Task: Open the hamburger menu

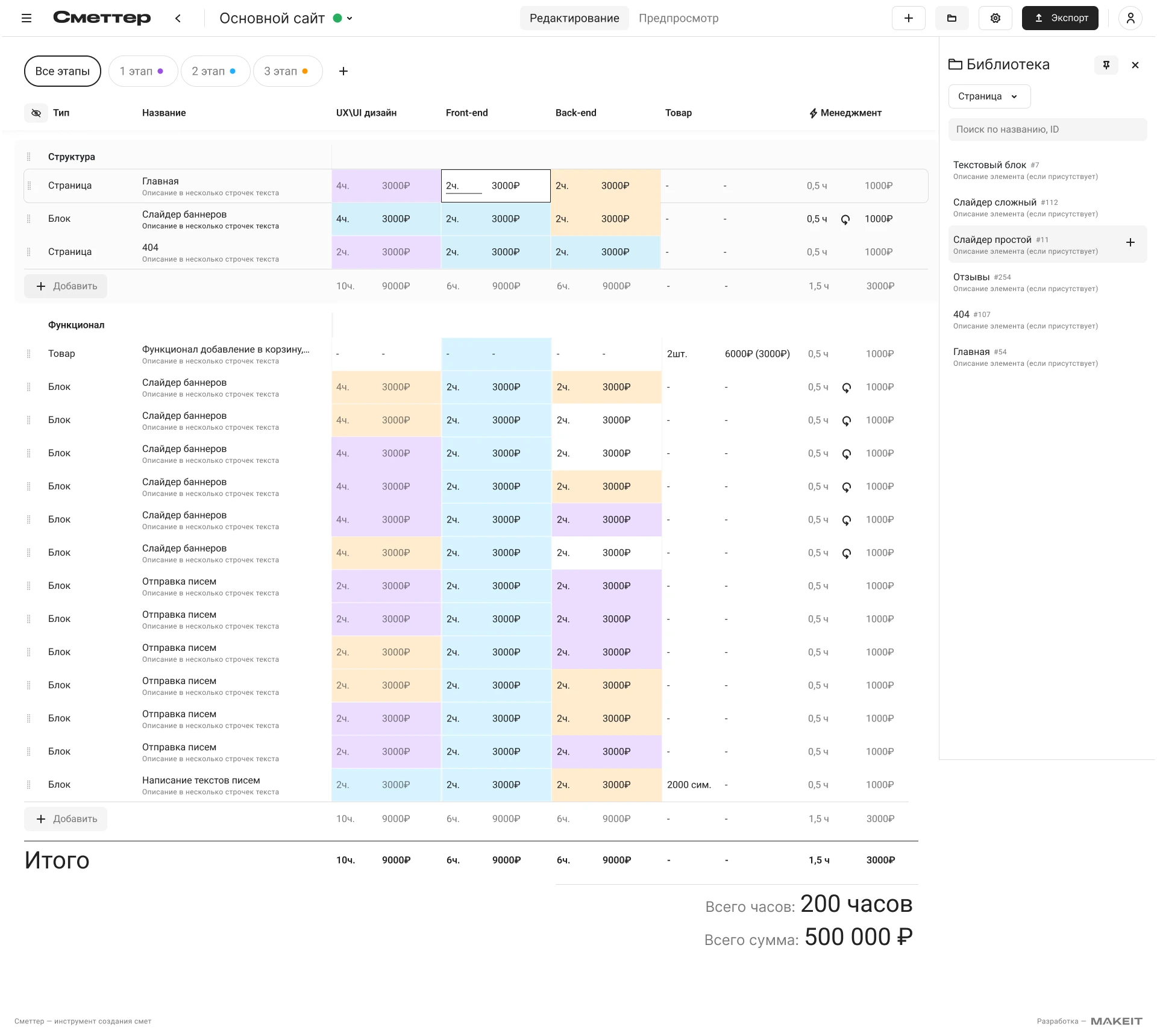Action: 27,18
